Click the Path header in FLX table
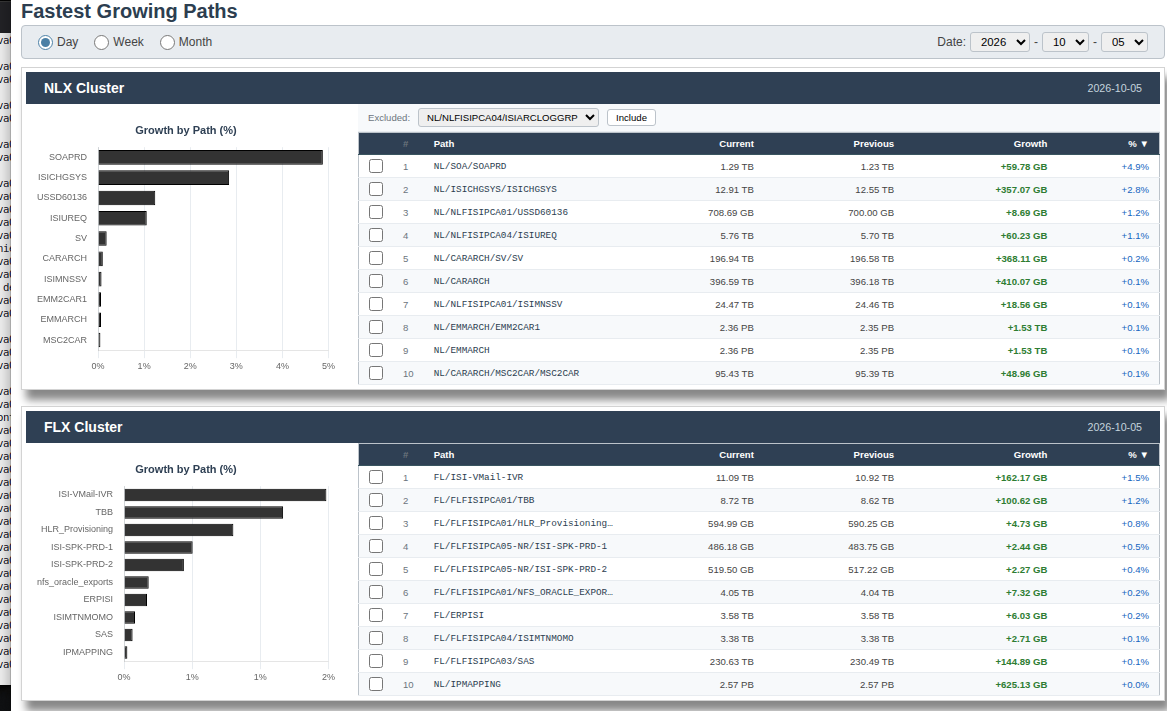The image size is (1167, 711). tap(444, 455)
